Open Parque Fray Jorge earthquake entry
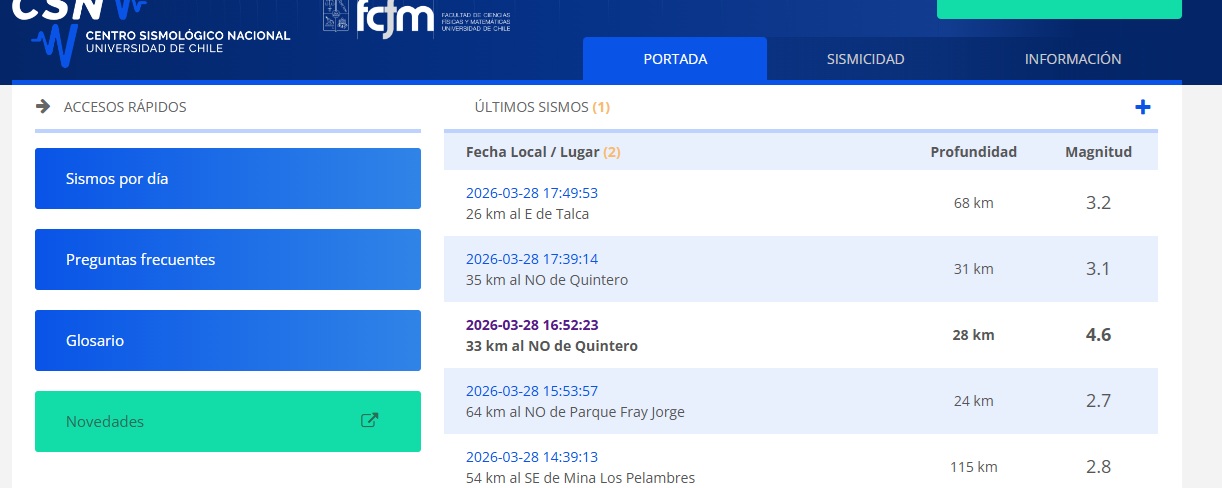The width and height of the screenshot is (1222, 488). (x=531, y=391)
